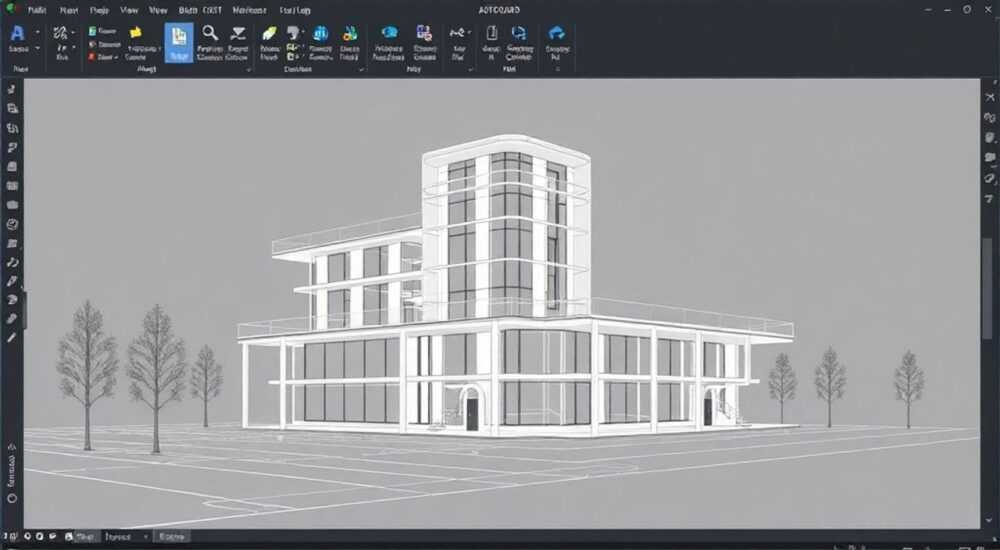Select the magnifying glass tool in ribbon
This screenshot has height=550, width=1000.
pos(210,33)
